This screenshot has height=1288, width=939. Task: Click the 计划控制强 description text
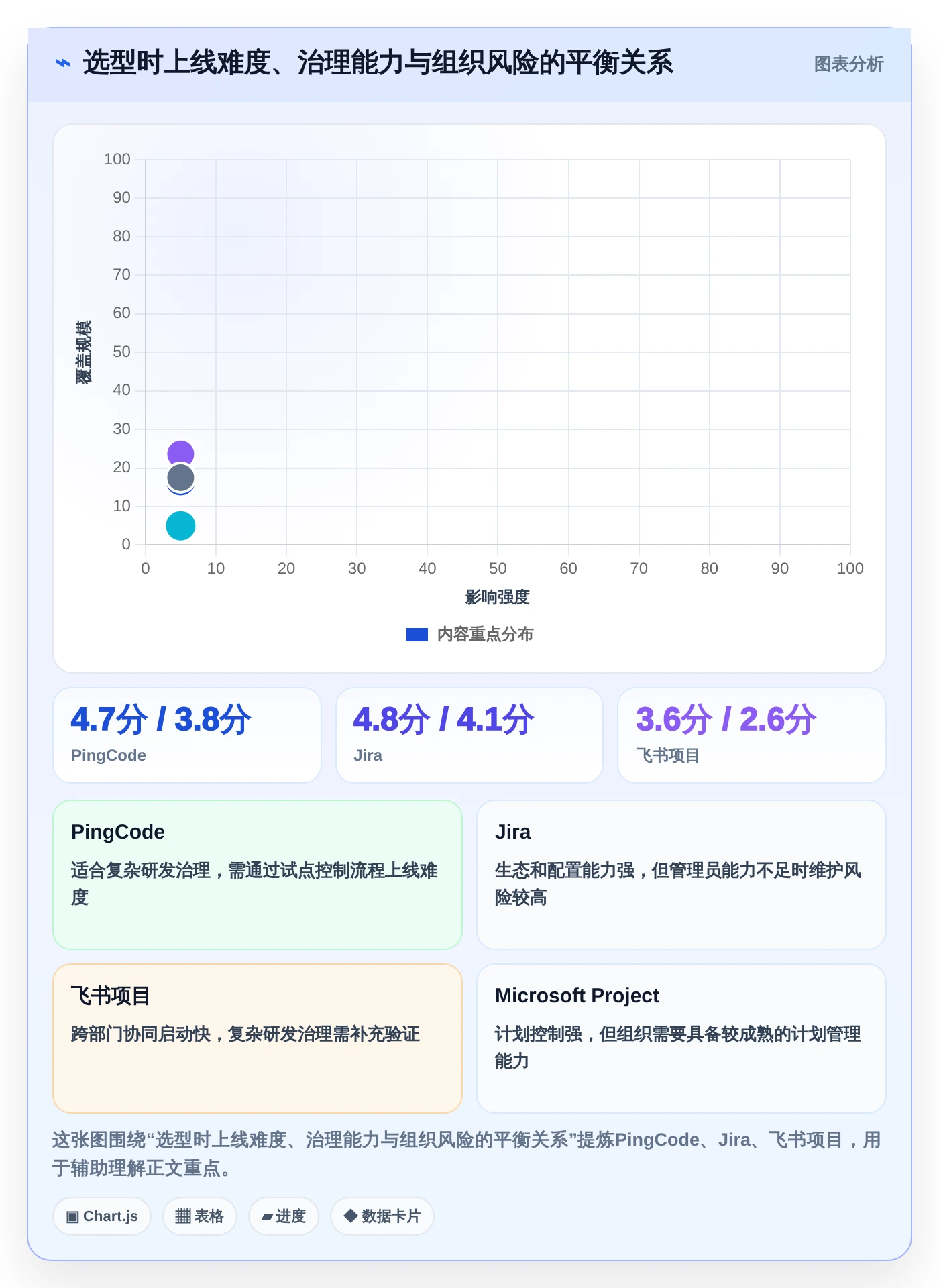click(678, 1047)
